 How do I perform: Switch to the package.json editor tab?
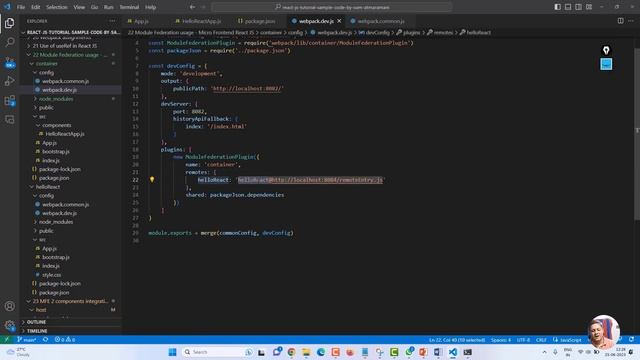point(260,21)
